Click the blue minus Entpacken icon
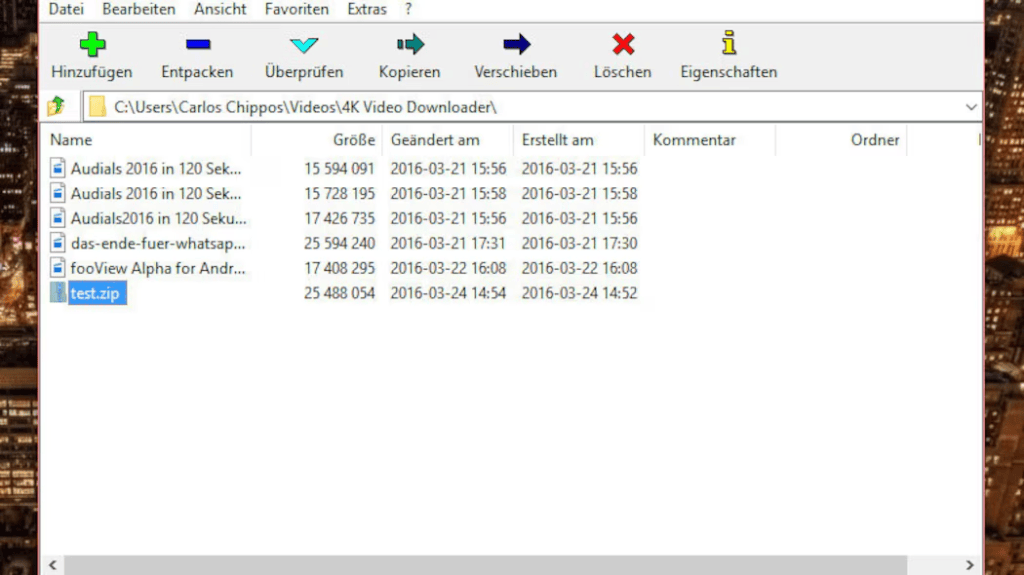 point(198,45)
